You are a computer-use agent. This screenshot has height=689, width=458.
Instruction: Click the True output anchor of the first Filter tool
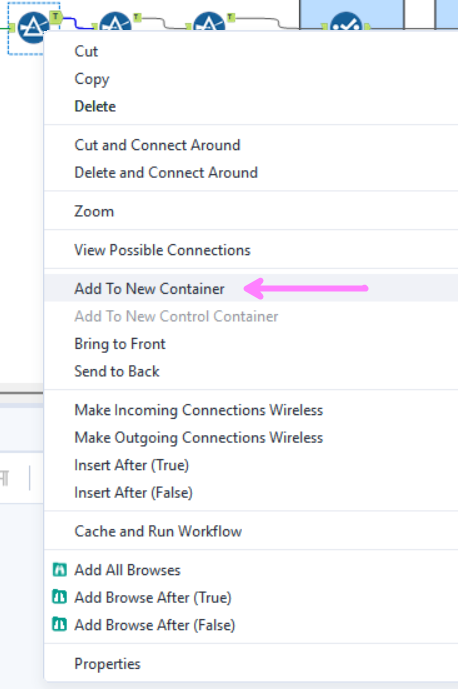55,17
